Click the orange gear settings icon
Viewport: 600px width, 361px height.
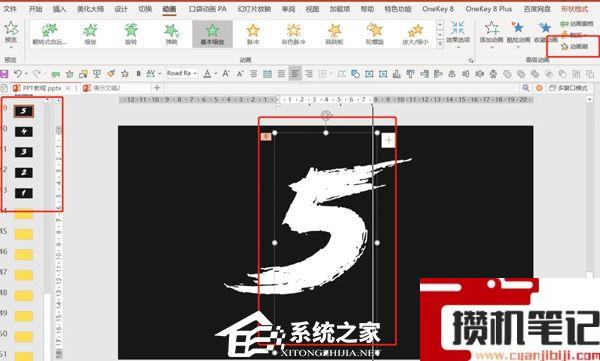coord(539,88)
